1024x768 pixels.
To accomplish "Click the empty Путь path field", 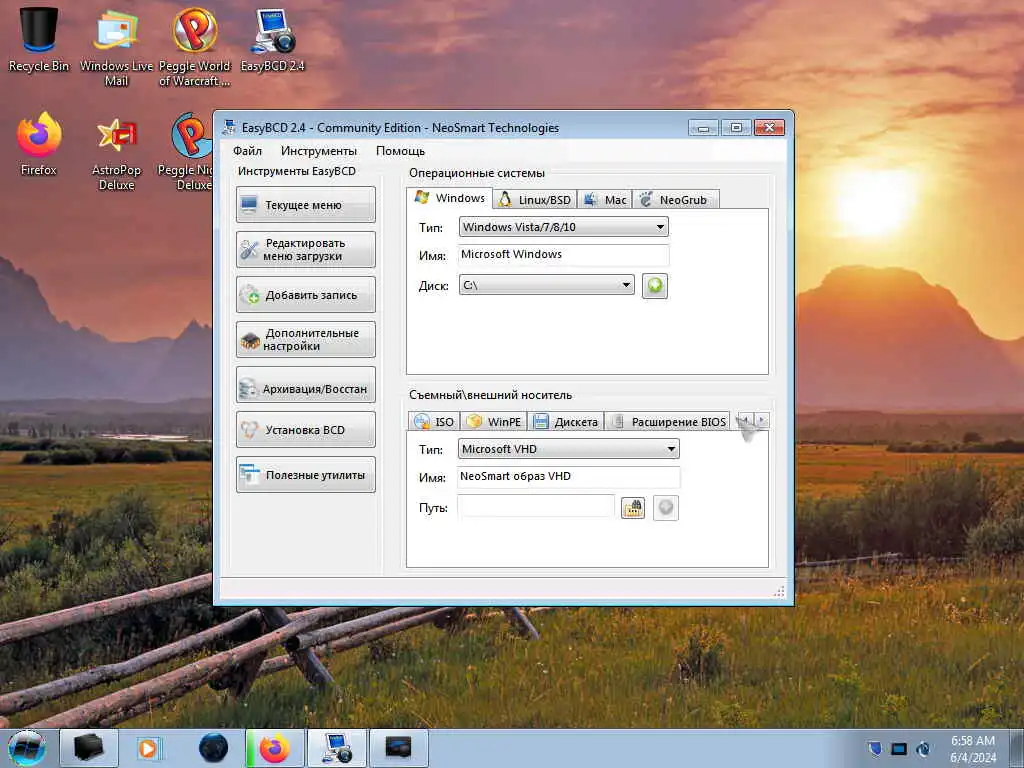I will pyautogui.click(x=536, y=507).
